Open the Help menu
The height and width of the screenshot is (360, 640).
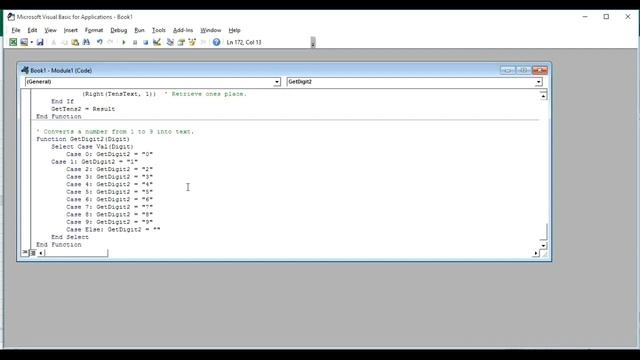(234, 30)
